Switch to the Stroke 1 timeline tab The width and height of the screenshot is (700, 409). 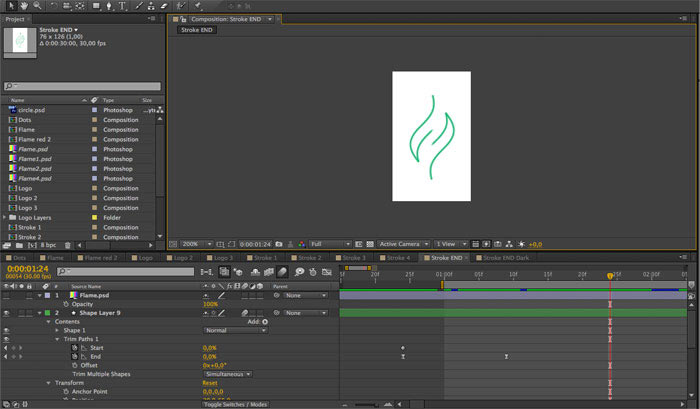click(265, 258)
